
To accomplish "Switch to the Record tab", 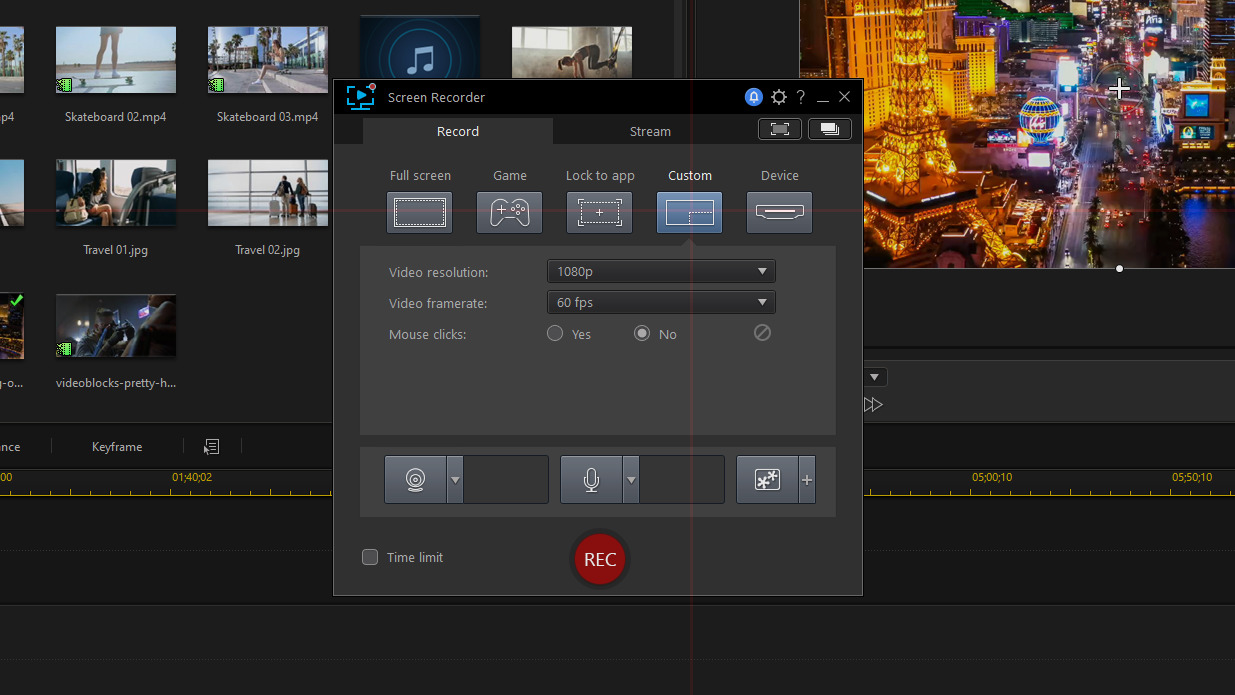I will (x=457, y=131).
